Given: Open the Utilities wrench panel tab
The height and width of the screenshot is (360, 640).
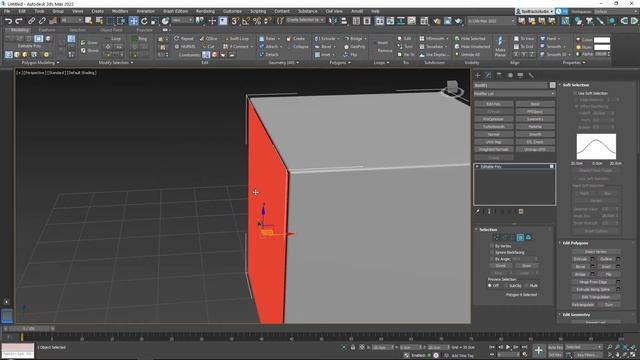Looking at the screenshot, I should pyautogui.click(x=531, y=76).
